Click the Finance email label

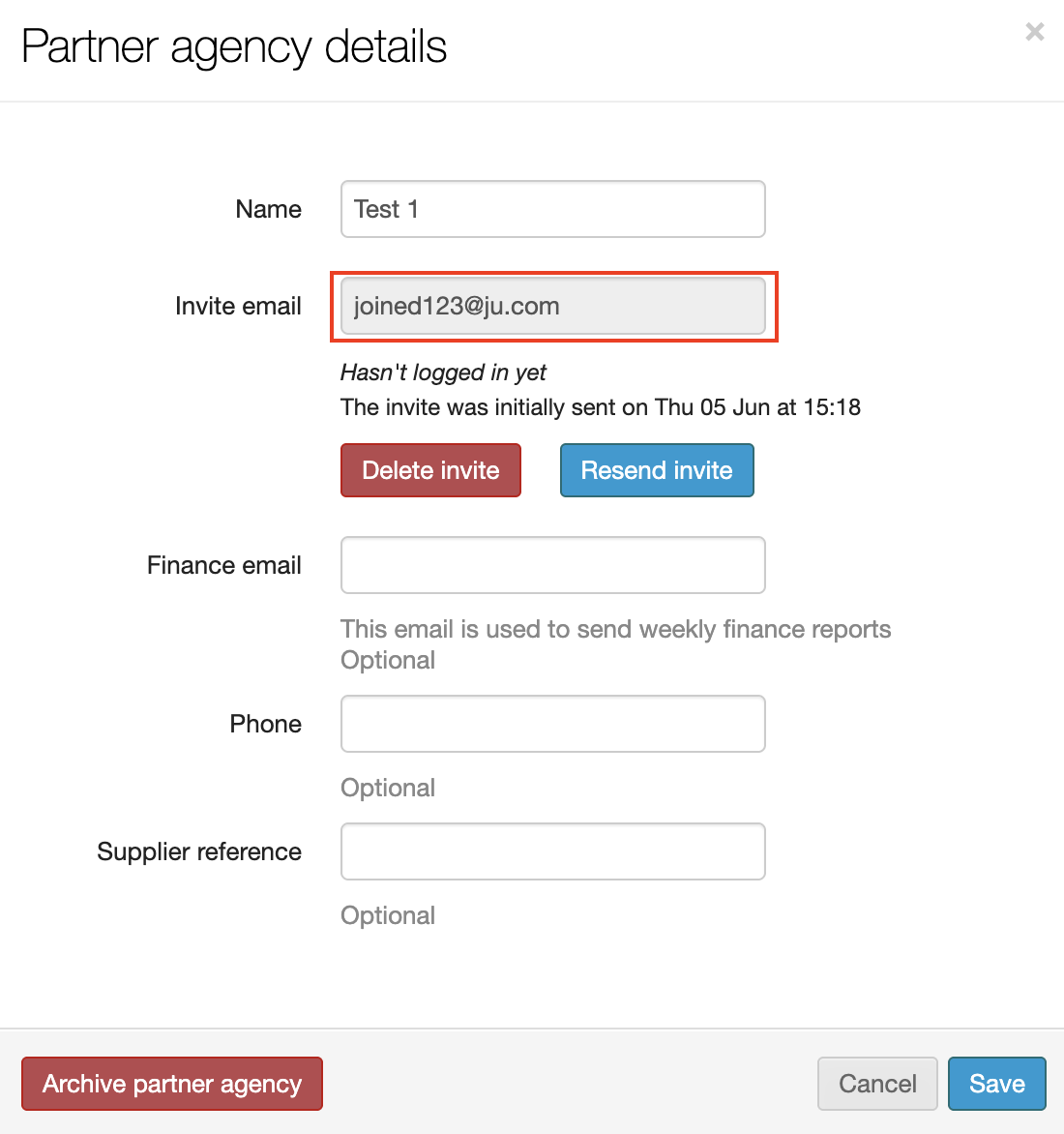click(223, 565)
